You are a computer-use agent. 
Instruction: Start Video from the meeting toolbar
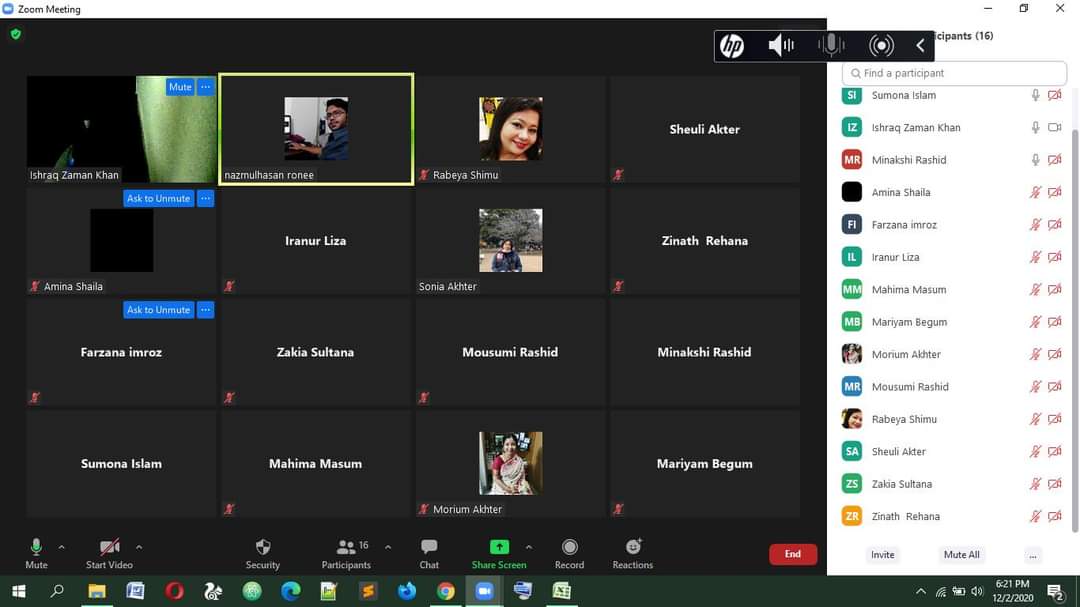(x=109, y=554)
